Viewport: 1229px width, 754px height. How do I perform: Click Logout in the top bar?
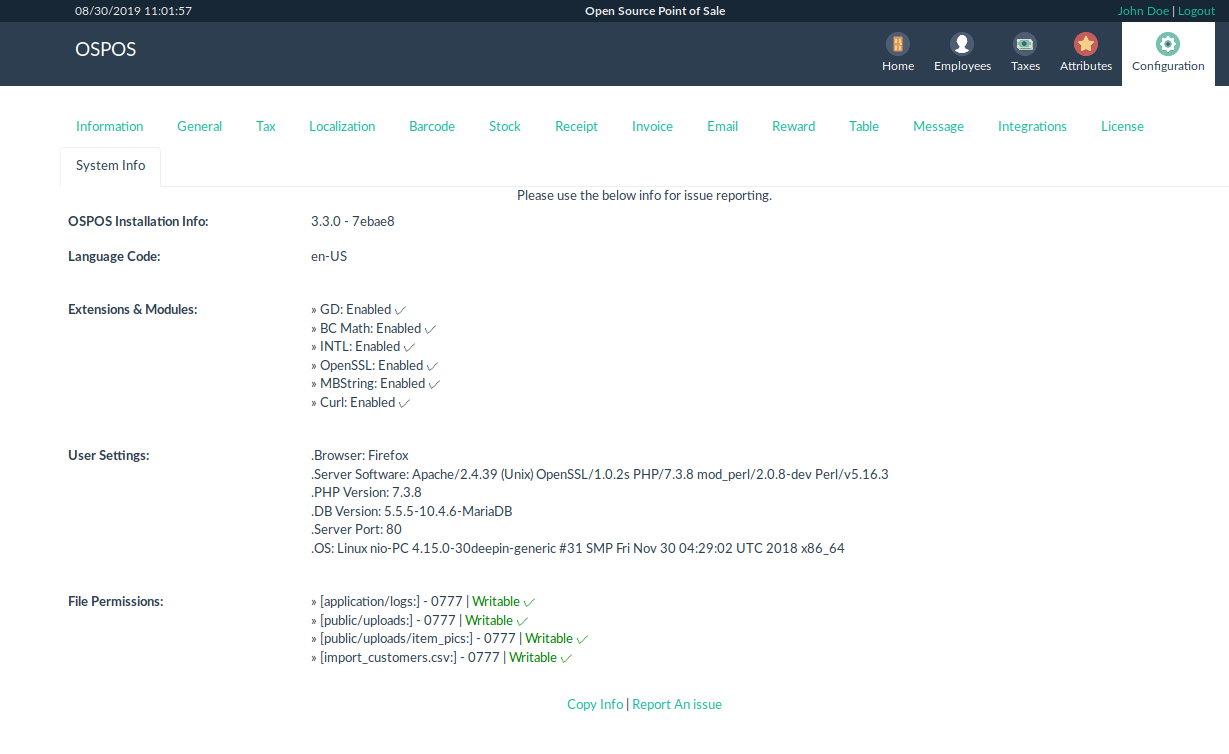click(x=1195, y=11)
